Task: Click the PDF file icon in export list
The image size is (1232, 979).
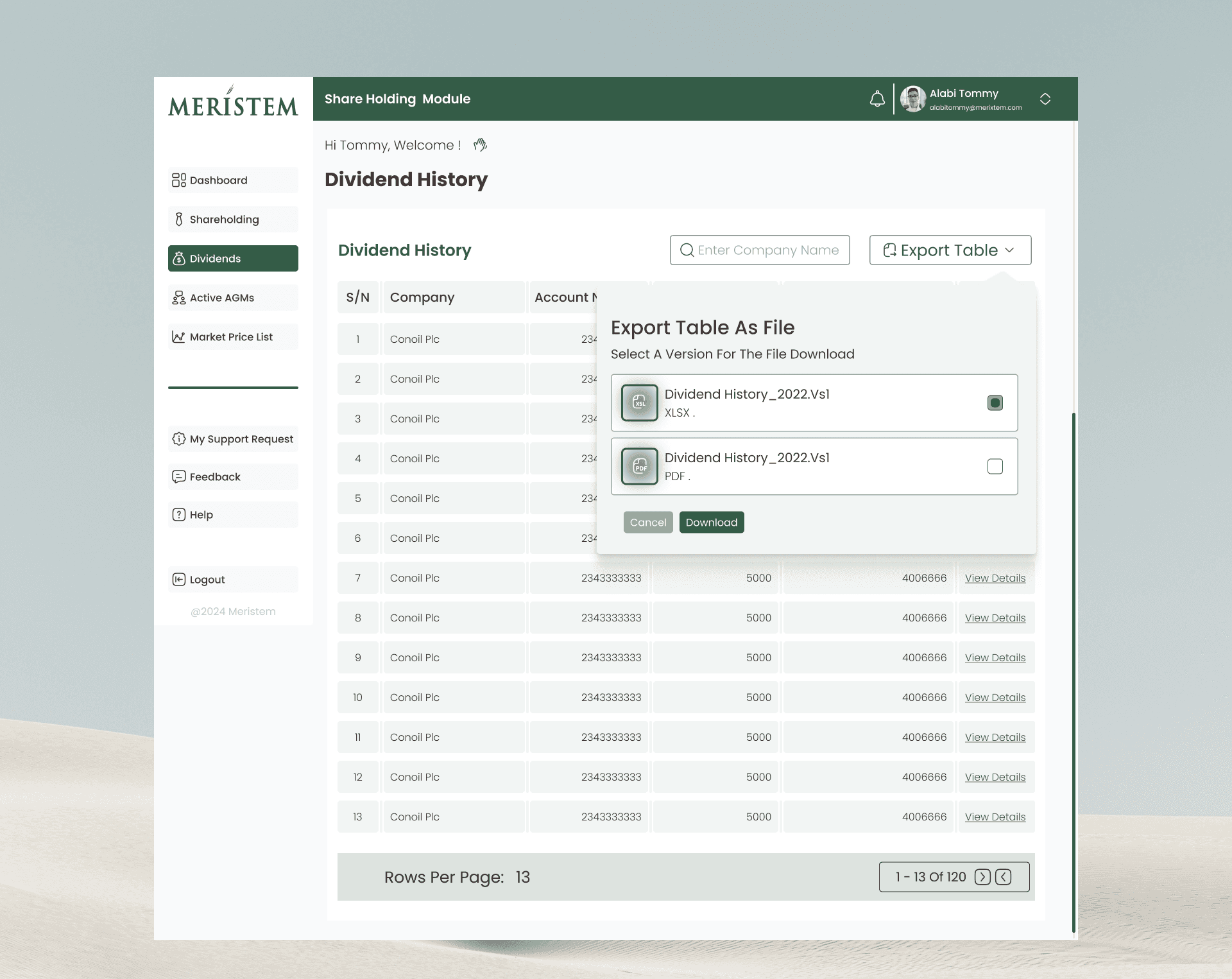Action: point(640,466)
